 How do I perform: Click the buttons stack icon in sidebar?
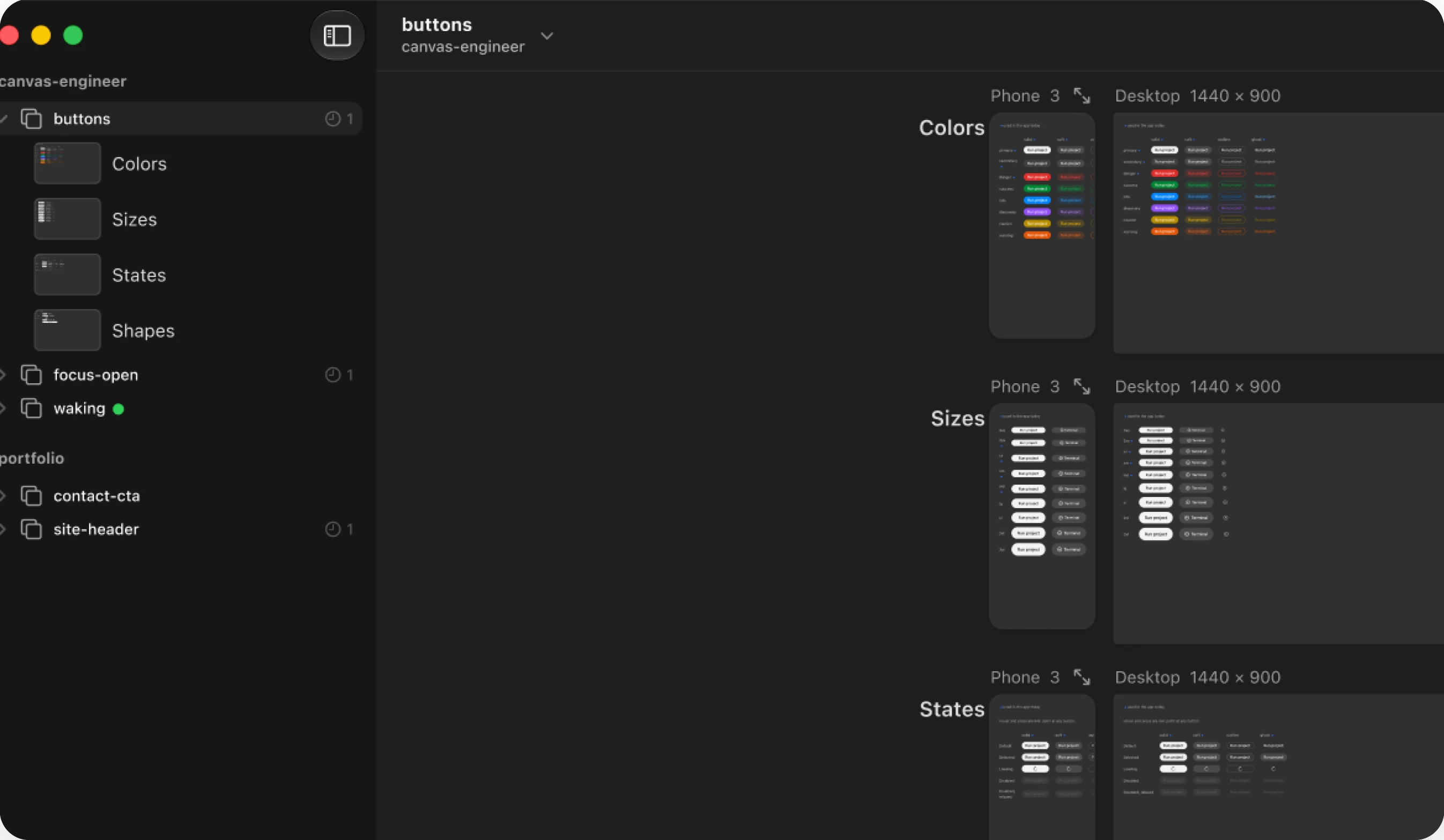[x=32, y=118]
